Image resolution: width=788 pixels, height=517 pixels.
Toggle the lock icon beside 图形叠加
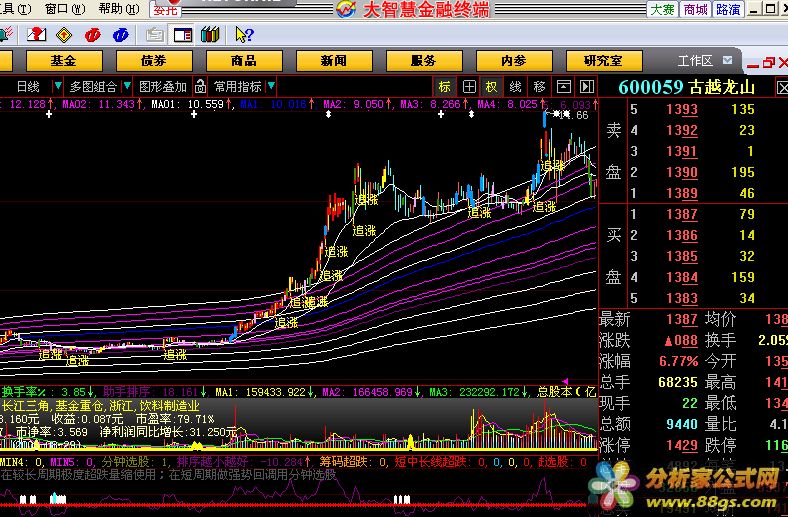click(x=200, y=86)
